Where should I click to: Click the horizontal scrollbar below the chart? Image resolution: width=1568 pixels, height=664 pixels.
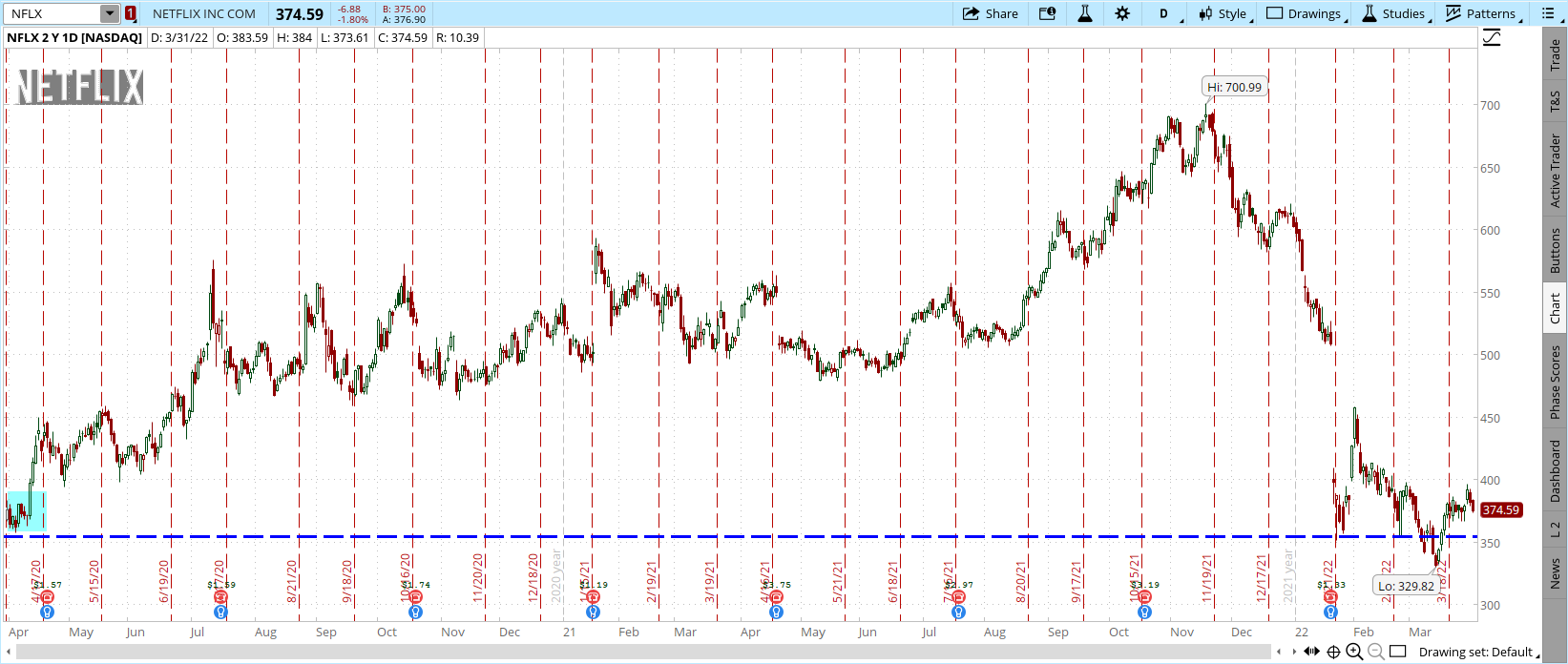639,653
